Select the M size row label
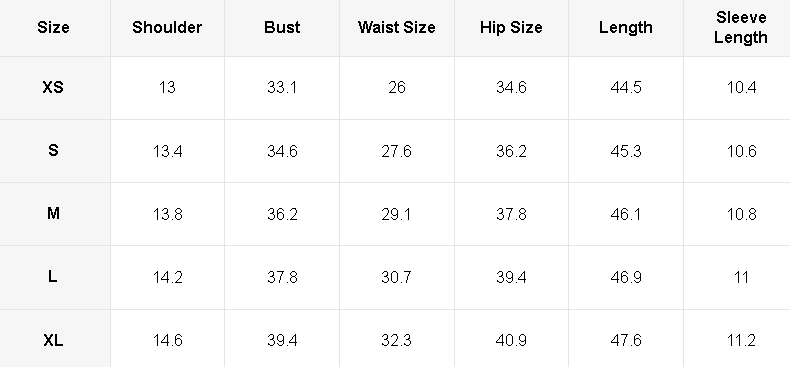The width and height of the screenshot is (790, 367). pyautogui.click(x=53, y=214)
